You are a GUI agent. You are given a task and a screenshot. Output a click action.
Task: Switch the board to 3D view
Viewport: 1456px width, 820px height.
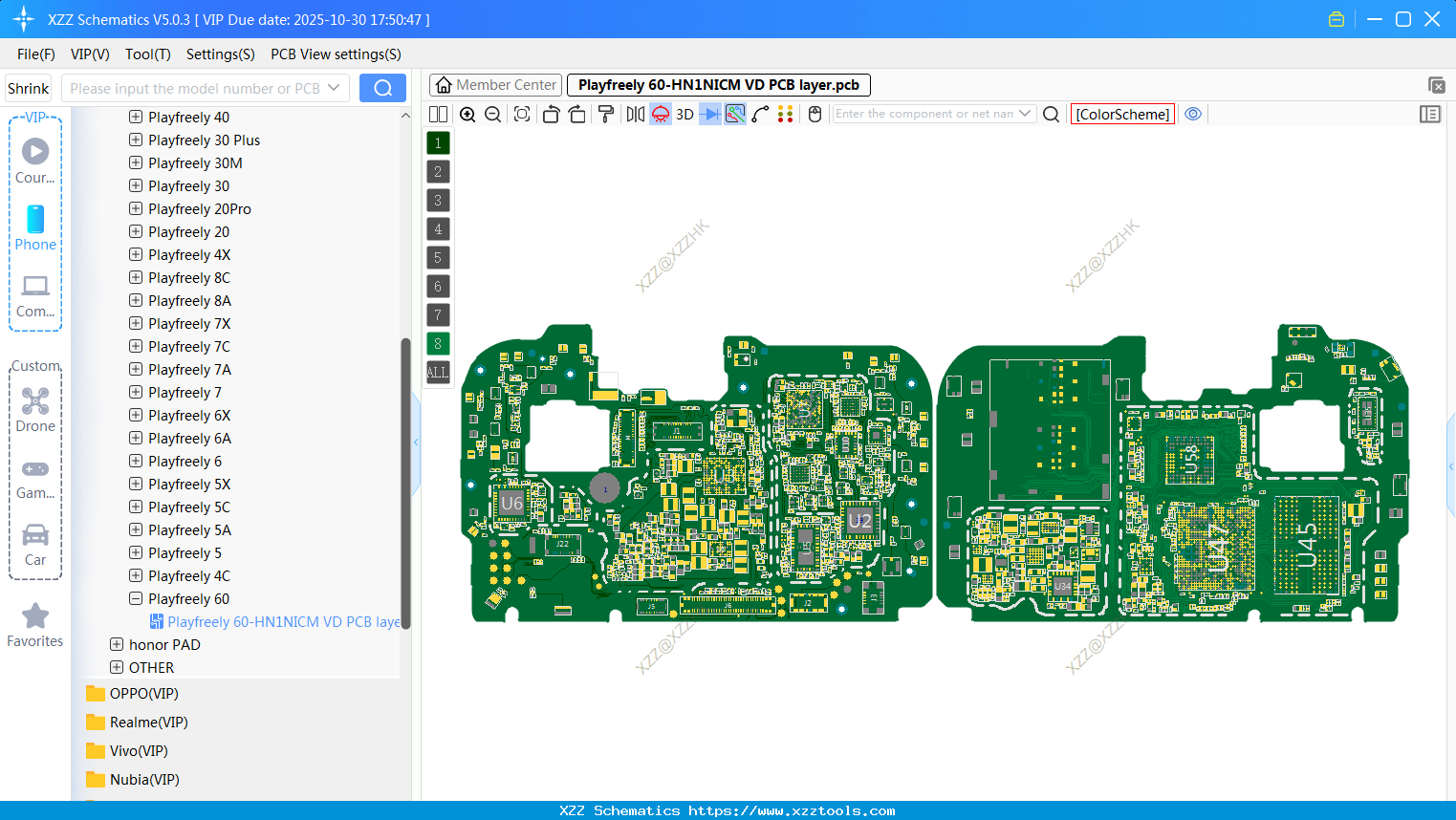684,114
